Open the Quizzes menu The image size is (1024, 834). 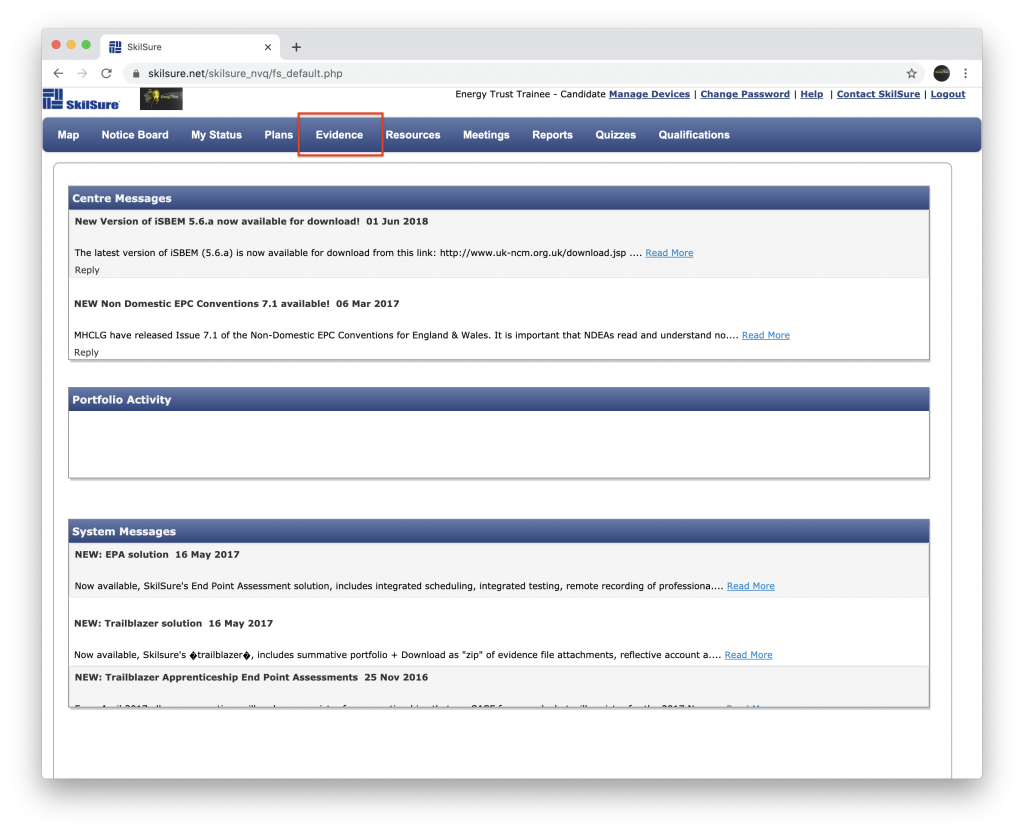coord(615,135)
